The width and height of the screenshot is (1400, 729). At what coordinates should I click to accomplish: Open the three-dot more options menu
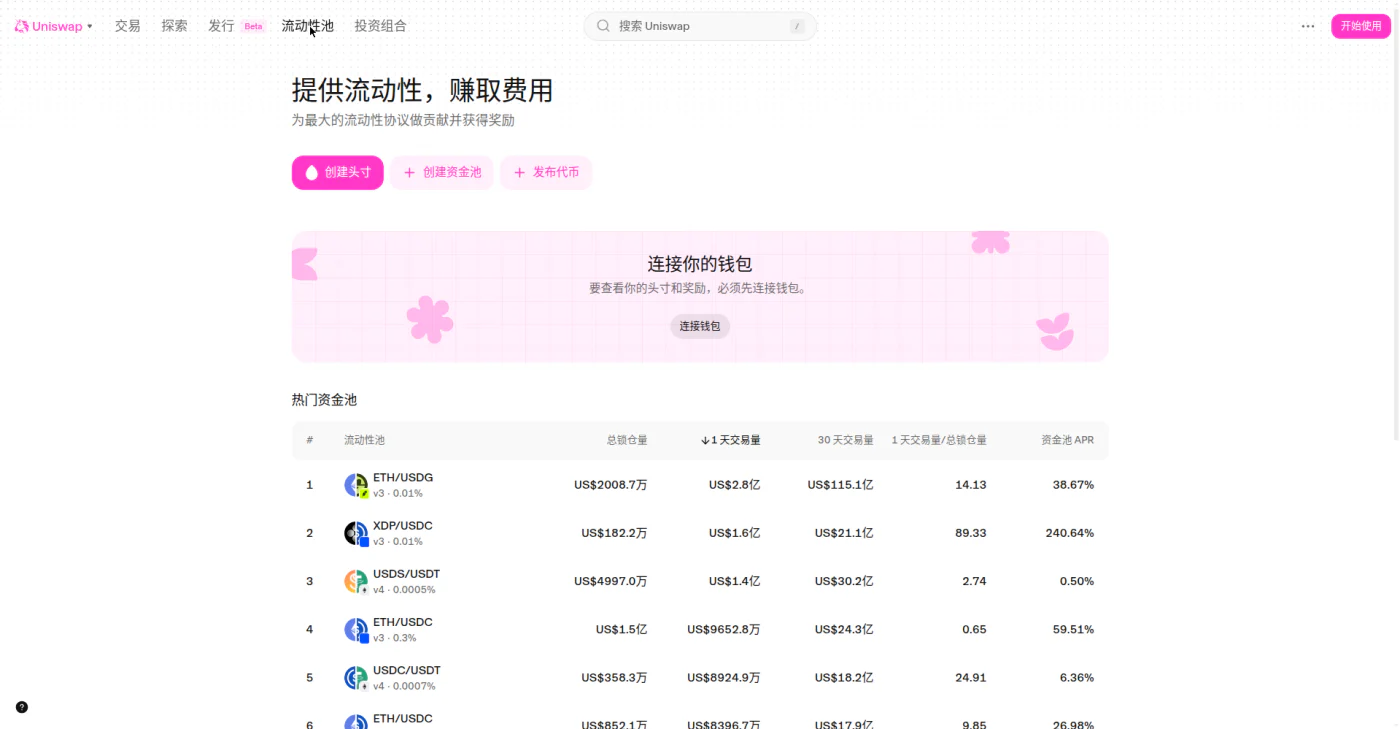tap(1308, 26)
